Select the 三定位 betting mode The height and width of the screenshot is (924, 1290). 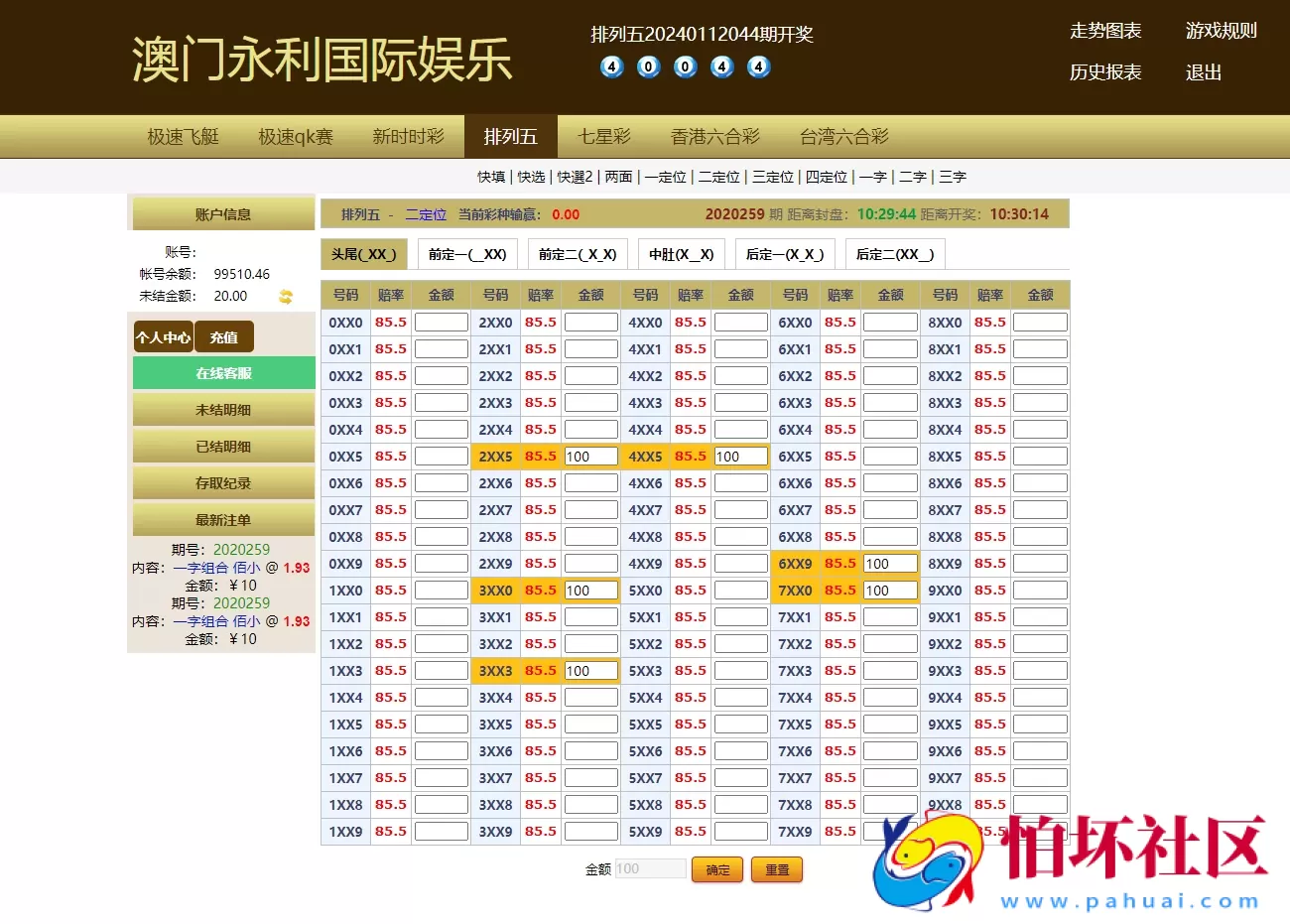coord(772,176)
